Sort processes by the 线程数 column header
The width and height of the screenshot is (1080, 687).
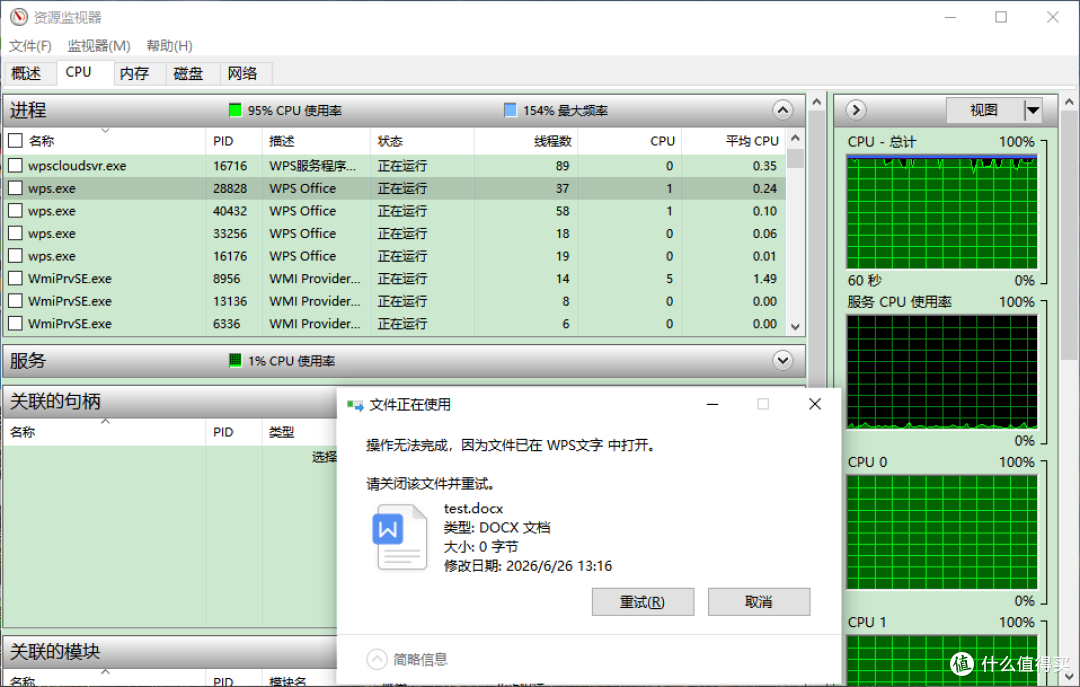(x=526, y=141)
